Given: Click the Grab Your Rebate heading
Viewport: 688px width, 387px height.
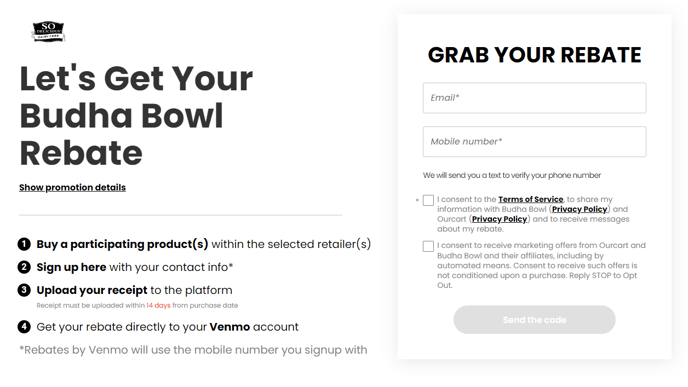Looking at the screenshot, I should [534, 55].
